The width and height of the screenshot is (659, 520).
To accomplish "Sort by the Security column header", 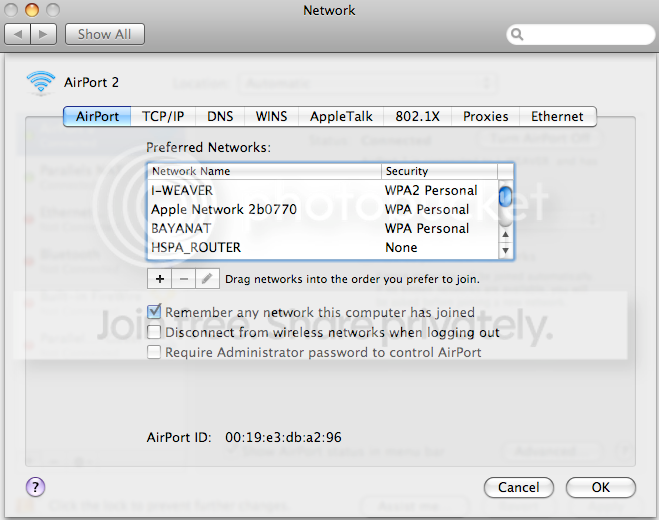I will [439, 171].
